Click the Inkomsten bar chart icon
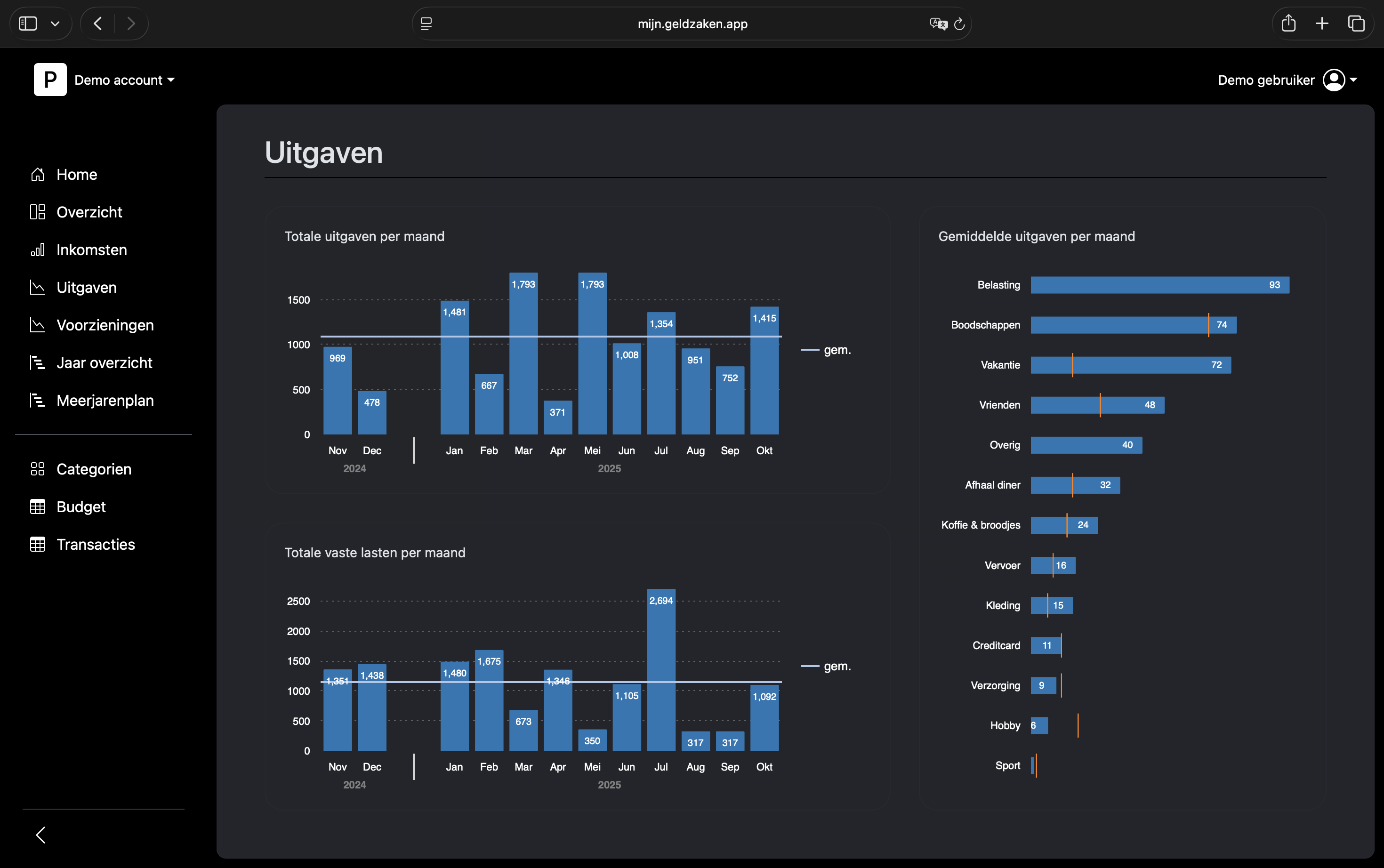This screenshot has height=868, width=1384. pyautogui.click(x=37, y=250)
